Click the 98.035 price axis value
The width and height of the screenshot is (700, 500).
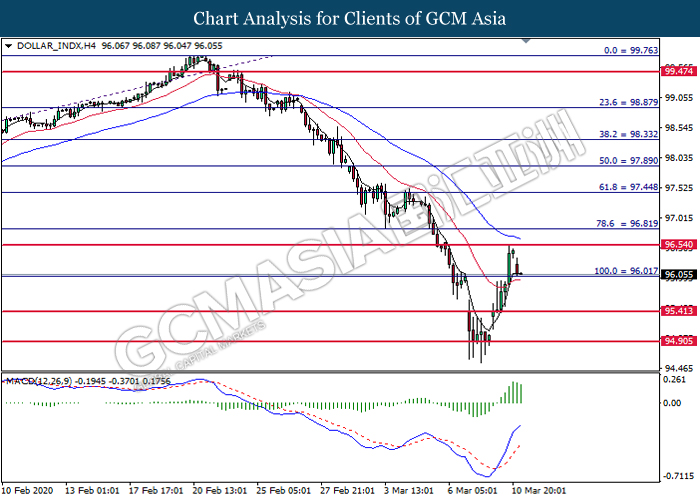(679, 158)
